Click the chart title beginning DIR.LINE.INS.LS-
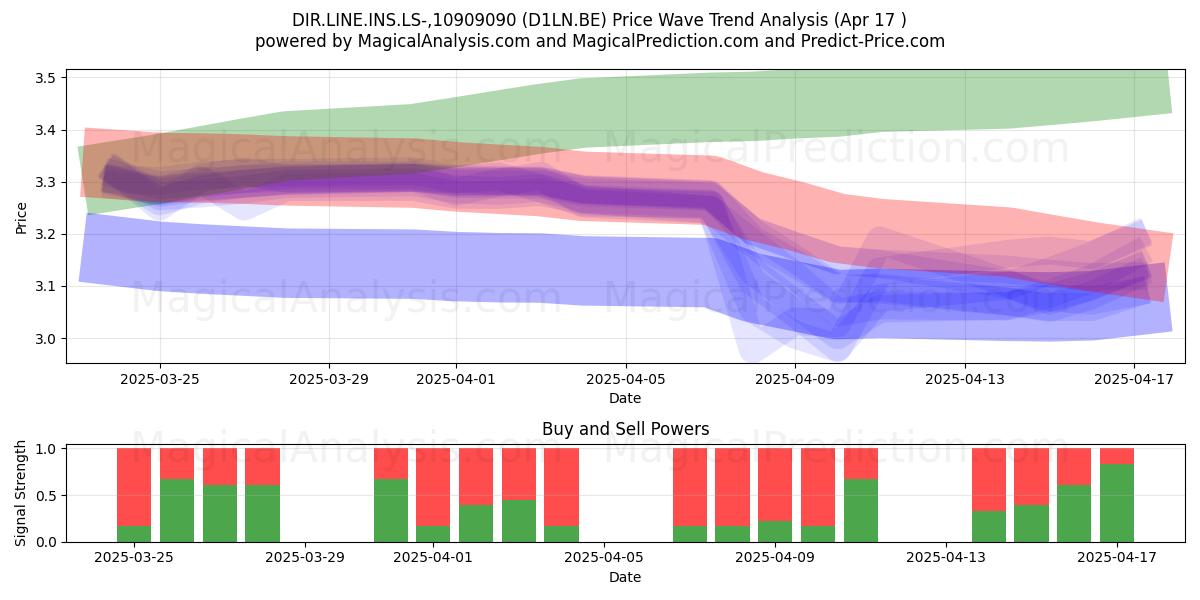This screenshot has height=600, width=1200. [600, 19]
